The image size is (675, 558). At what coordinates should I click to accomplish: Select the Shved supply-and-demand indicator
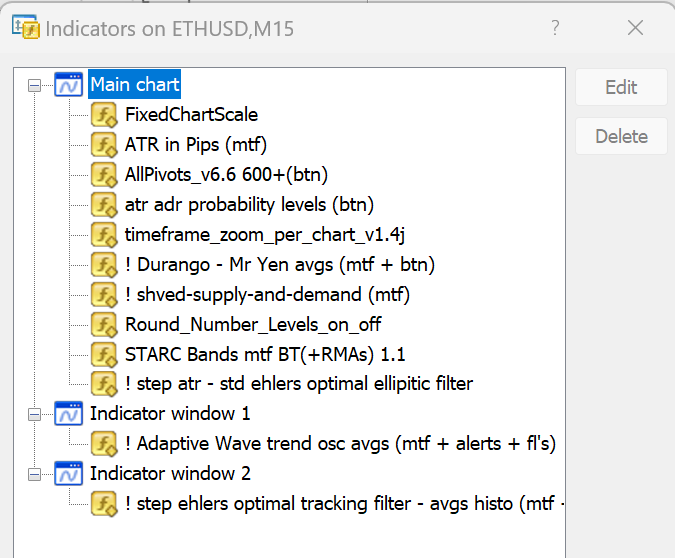click(267, 294)
